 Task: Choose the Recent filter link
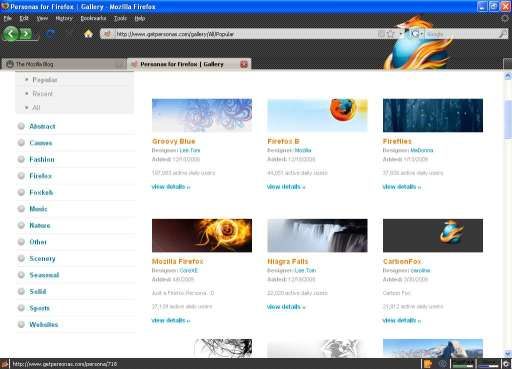point(42,94)
